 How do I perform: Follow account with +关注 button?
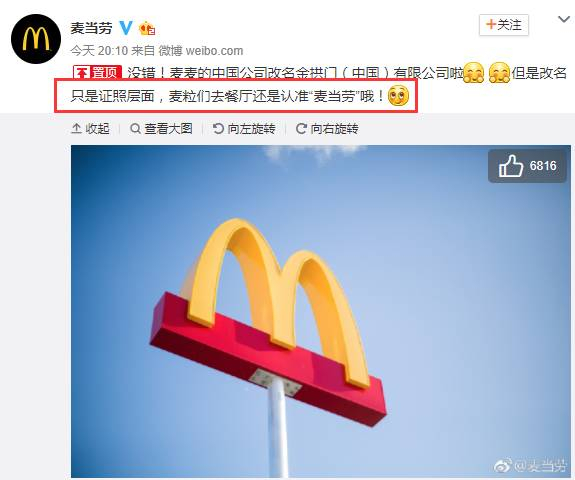pyautogui.click(x=503, y=25)
